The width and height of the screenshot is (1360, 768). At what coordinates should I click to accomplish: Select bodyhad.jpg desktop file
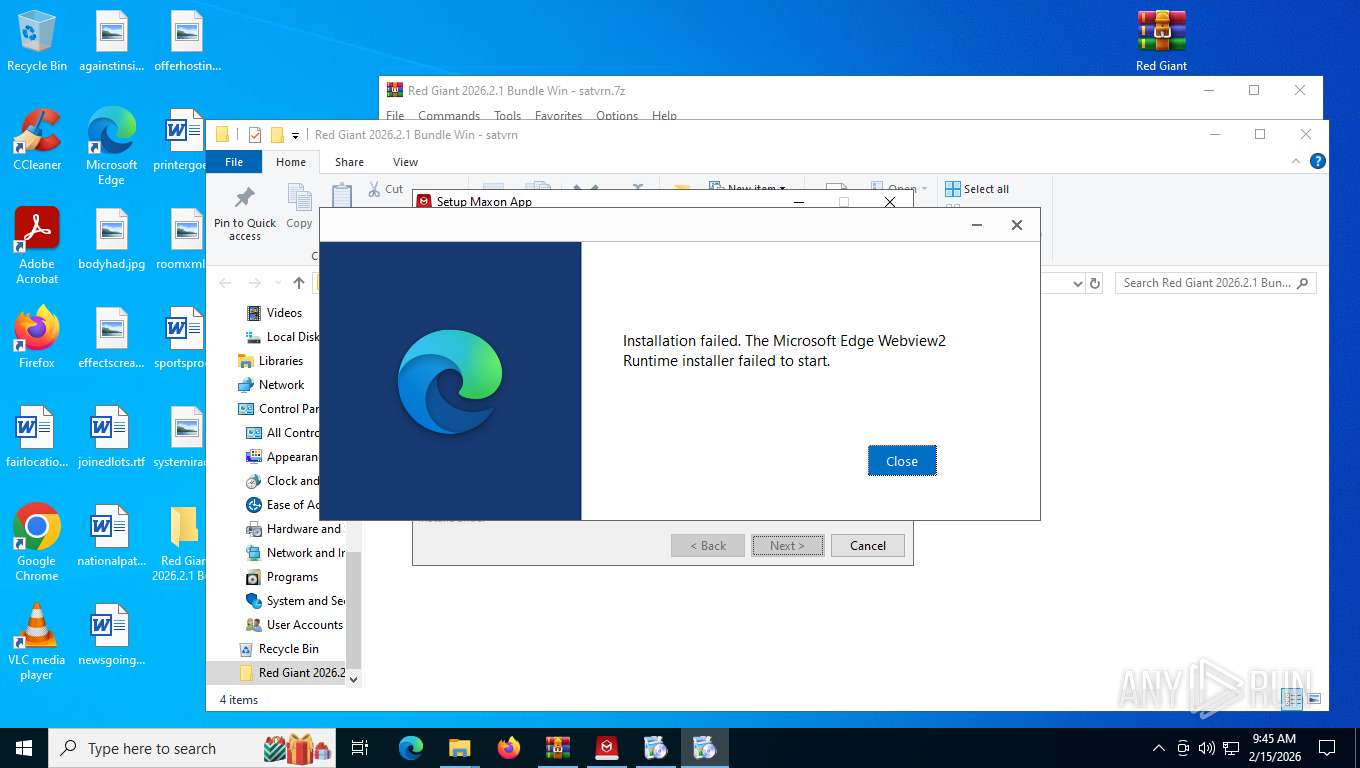pyautogui.click(x=111, y=238)
